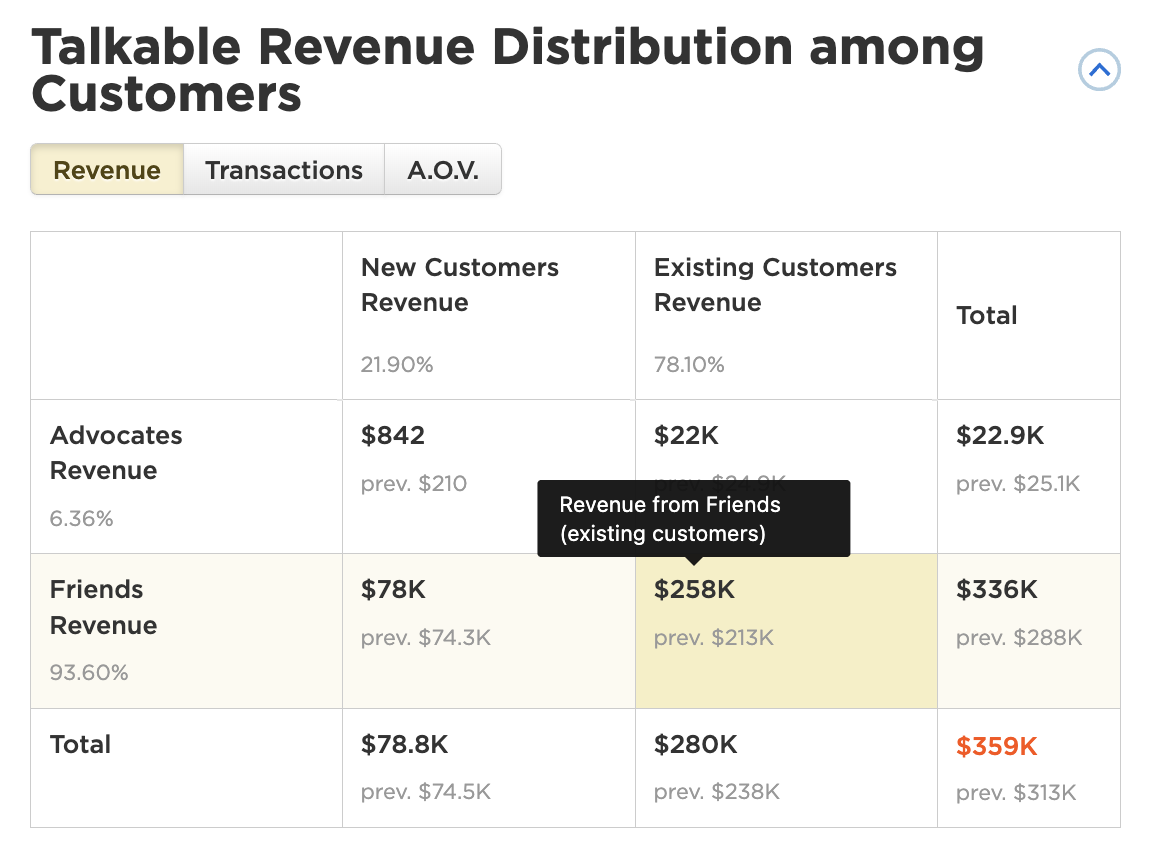
Task: Click the Existing Customers Revenue column header
Action: point(775,285)
